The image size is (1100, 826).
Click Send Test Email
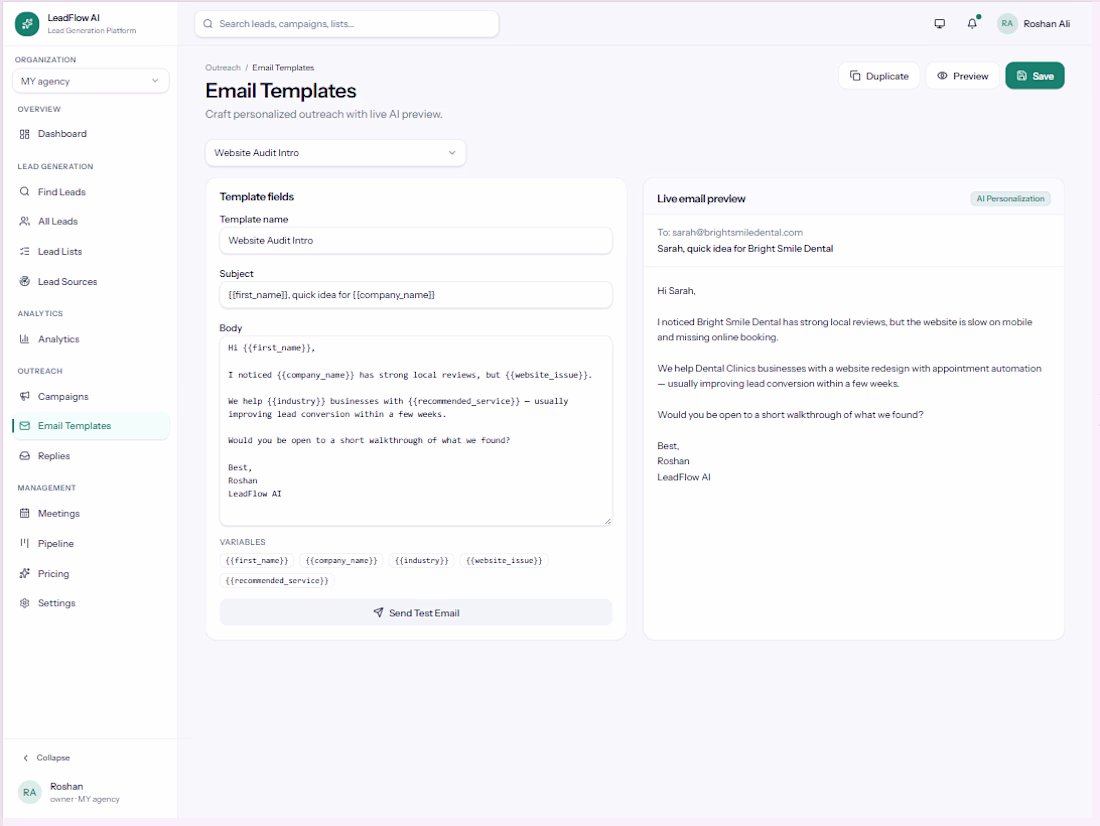tap(416, 613)
